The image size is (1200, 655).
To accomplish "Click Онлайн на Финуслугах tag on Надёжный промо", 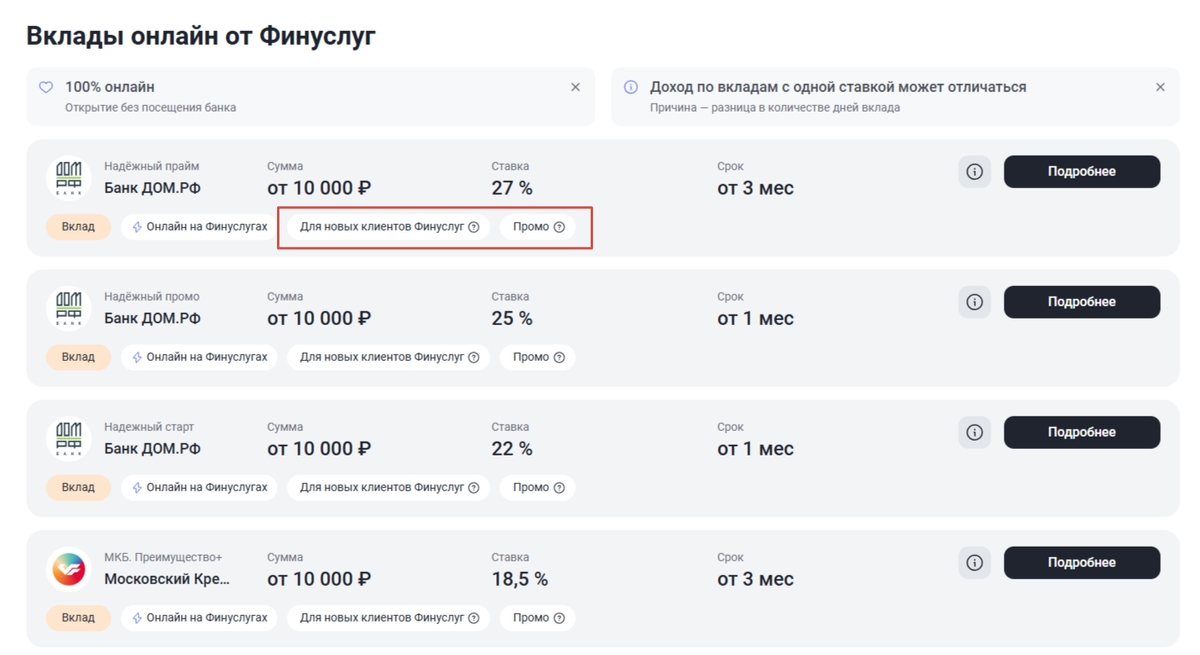I will click(200, 357).
